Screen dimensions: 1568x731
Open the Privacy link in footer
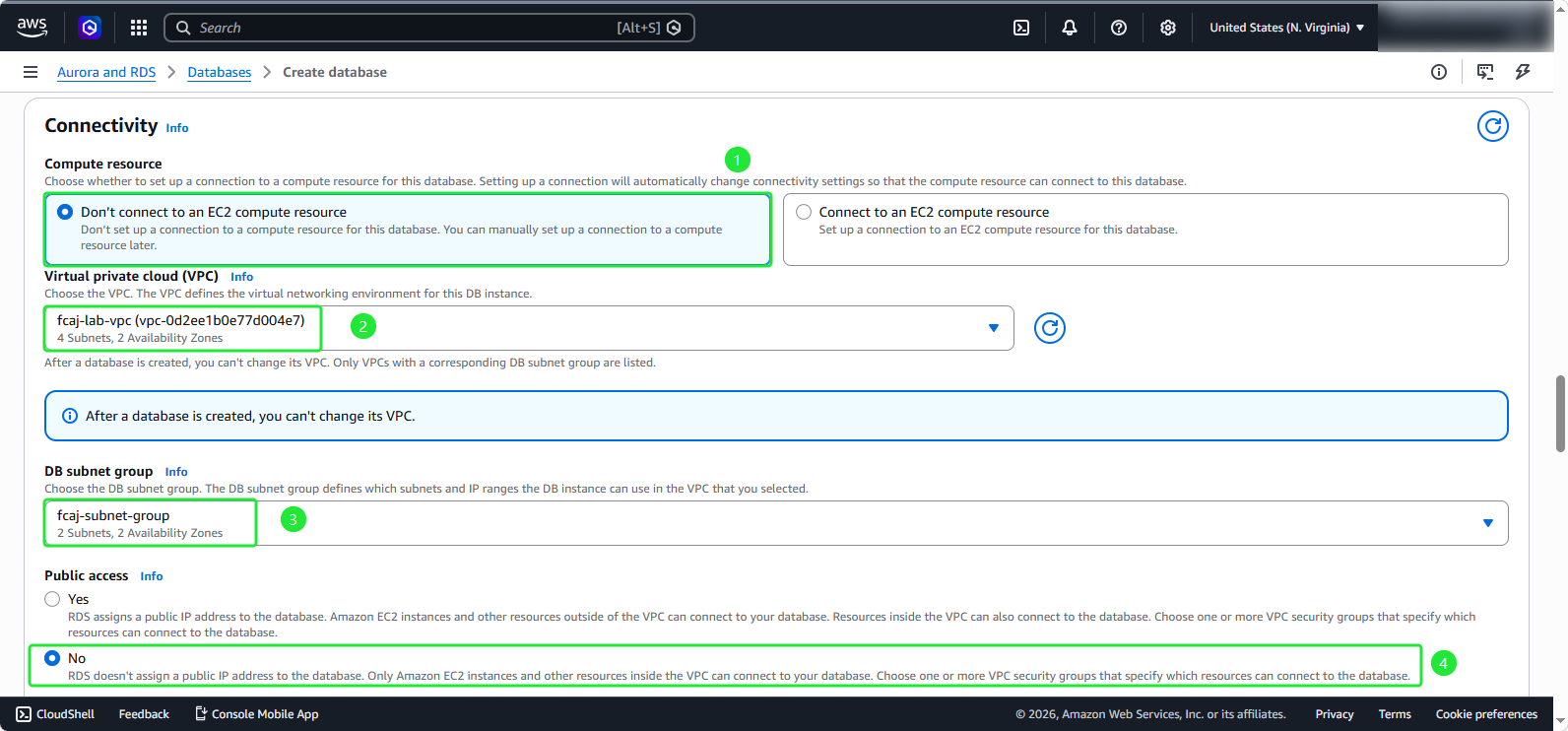click(x=1335, y=714)
